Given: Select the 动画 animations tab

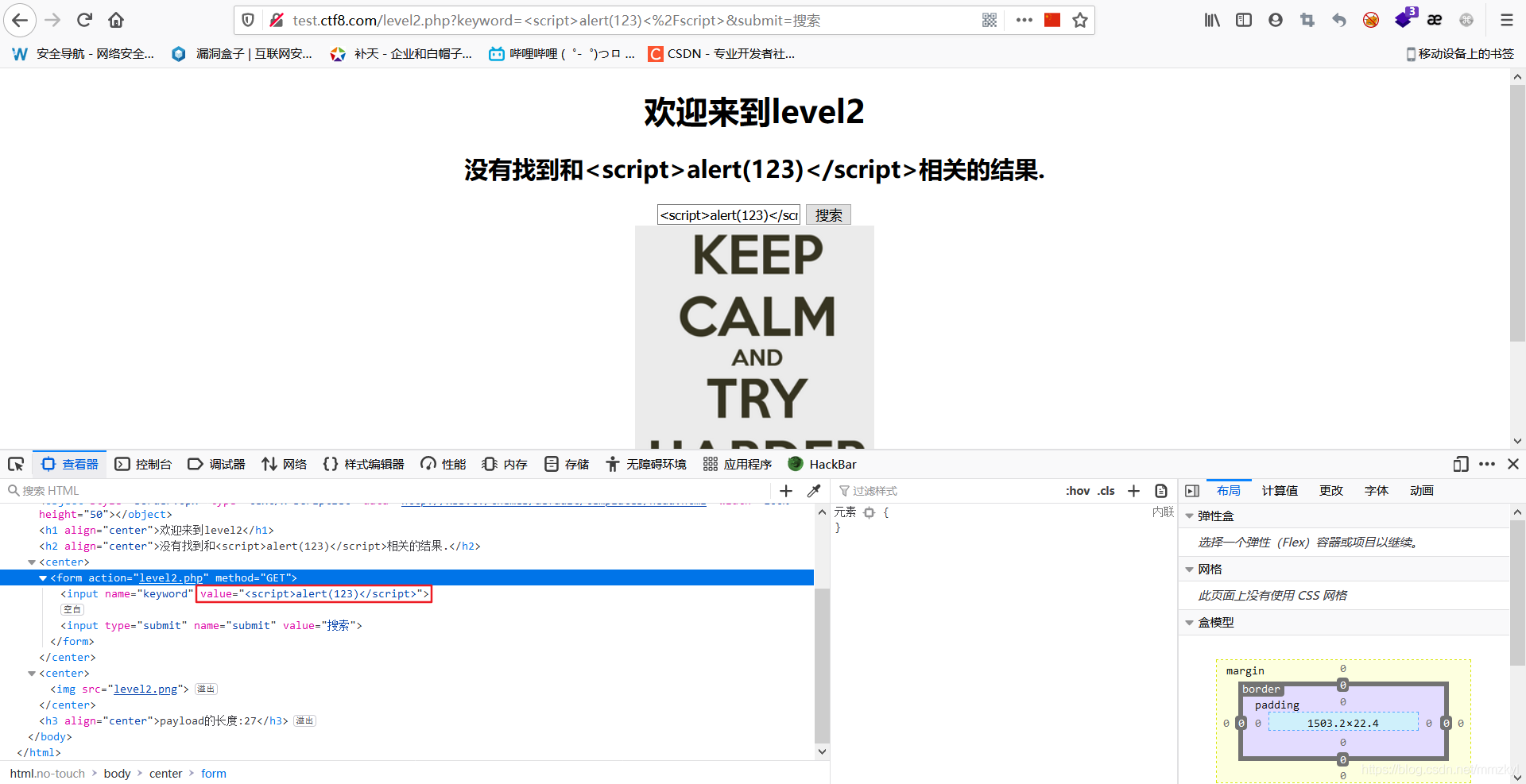Looking at the screenshot, I should coord(1422,491).
